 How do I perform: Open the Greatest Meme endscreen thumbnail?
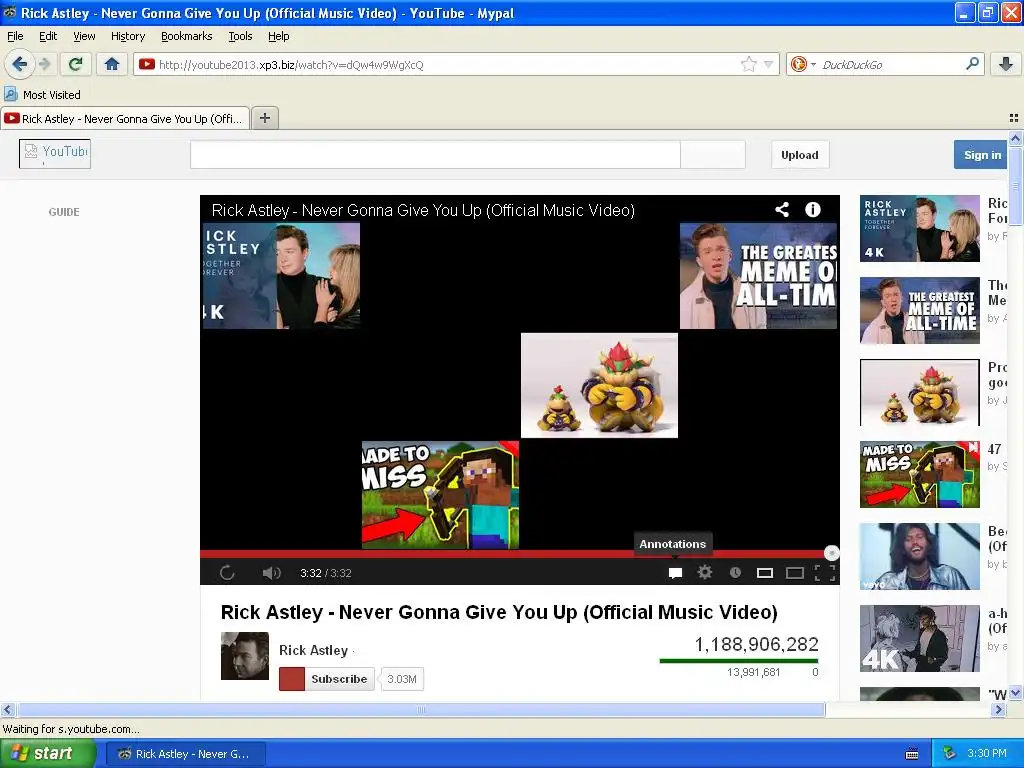pos(758,276)
